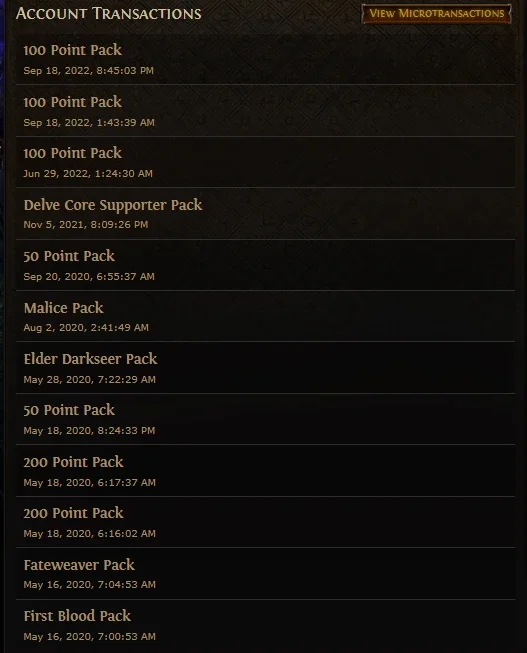Select the 200 Point Pack from 6:17:37 AM

(x=265, y=471)
